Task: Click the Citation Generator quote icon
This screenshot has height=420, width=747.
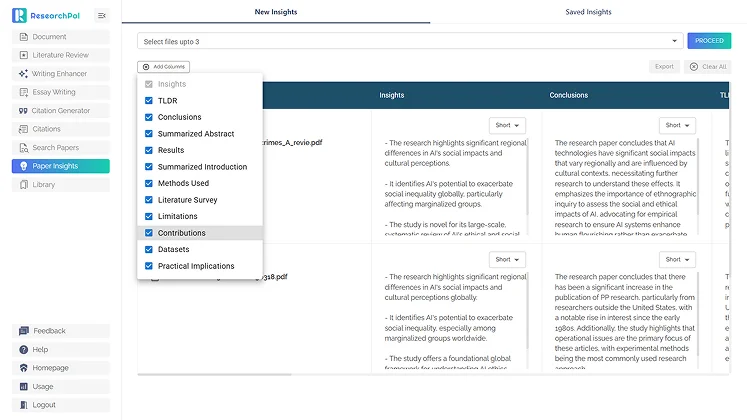Action: (x=23, y=110)
